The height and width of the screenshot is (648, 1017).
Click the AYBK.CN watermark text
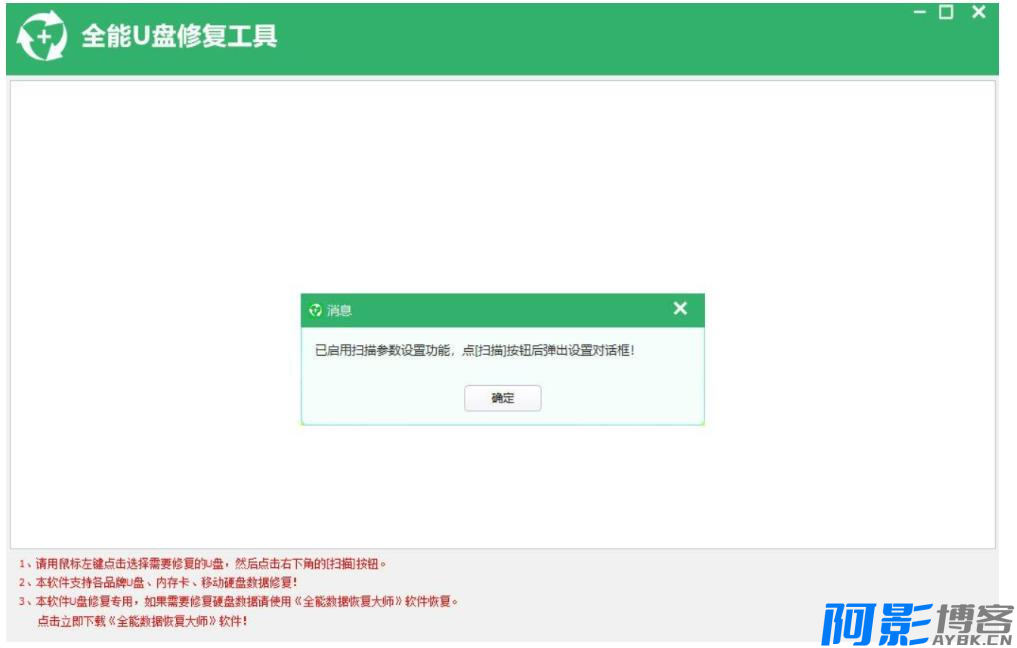pyautogui.click(x=971, y=637)
